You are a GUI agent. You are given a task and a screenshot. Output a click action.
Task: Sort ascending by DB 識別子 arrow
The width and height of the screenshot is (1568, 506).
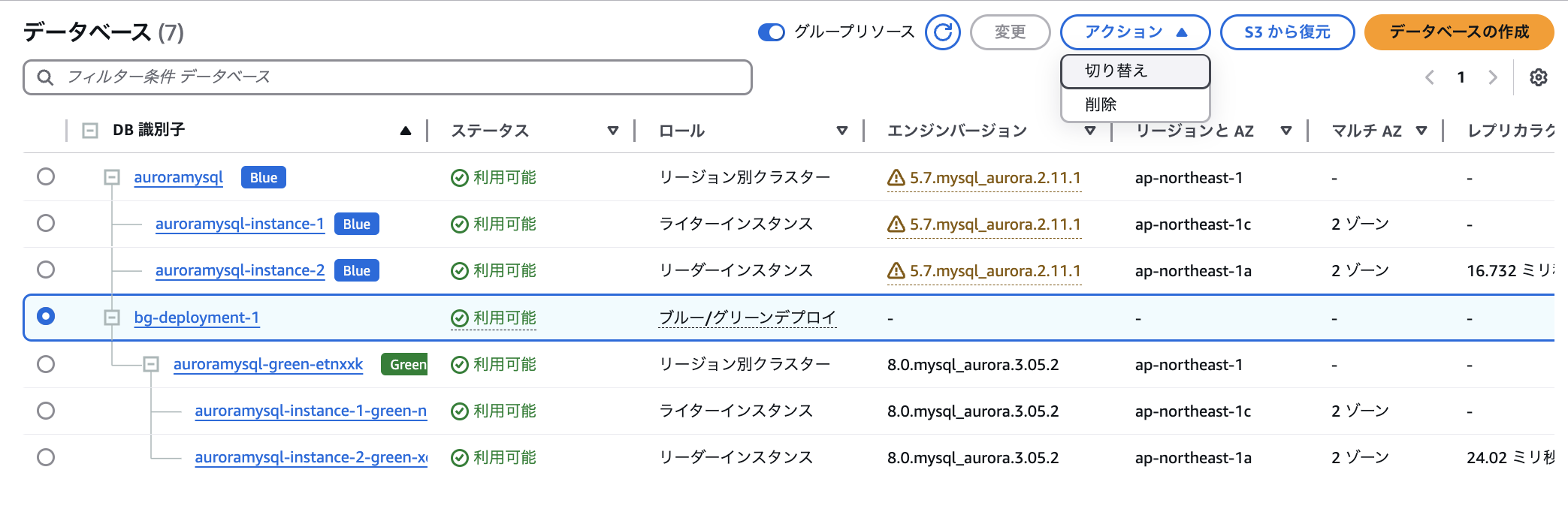[406, 131]
